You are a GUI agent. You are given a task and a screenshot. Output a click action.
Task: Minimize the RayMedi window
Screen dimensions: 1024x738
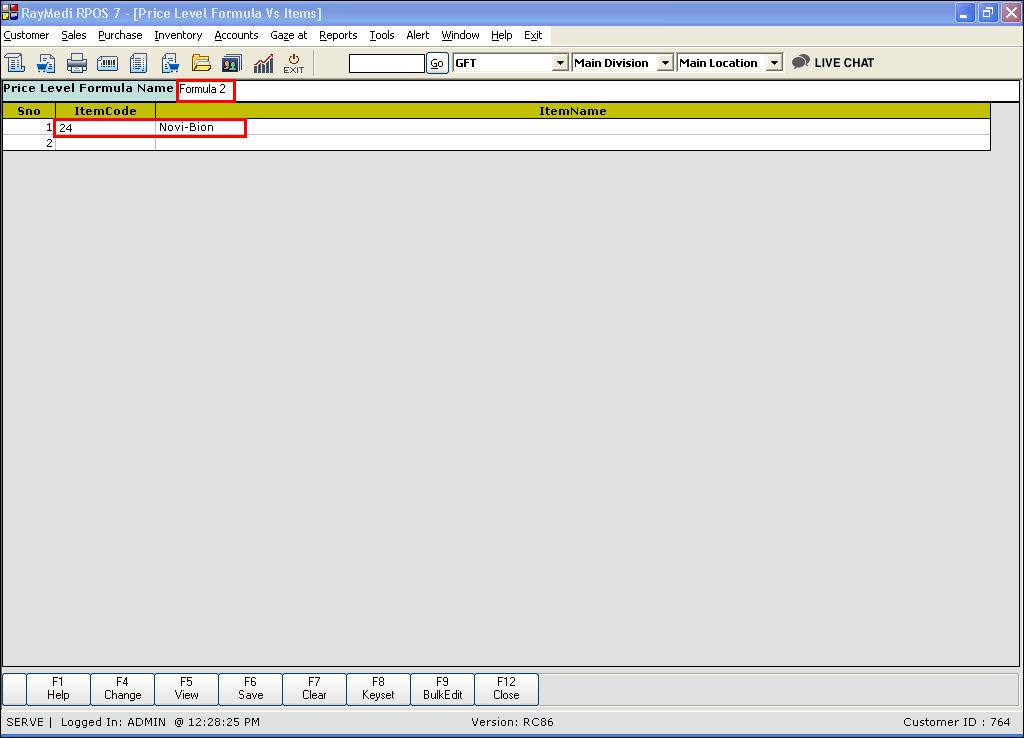pos(965,12)
